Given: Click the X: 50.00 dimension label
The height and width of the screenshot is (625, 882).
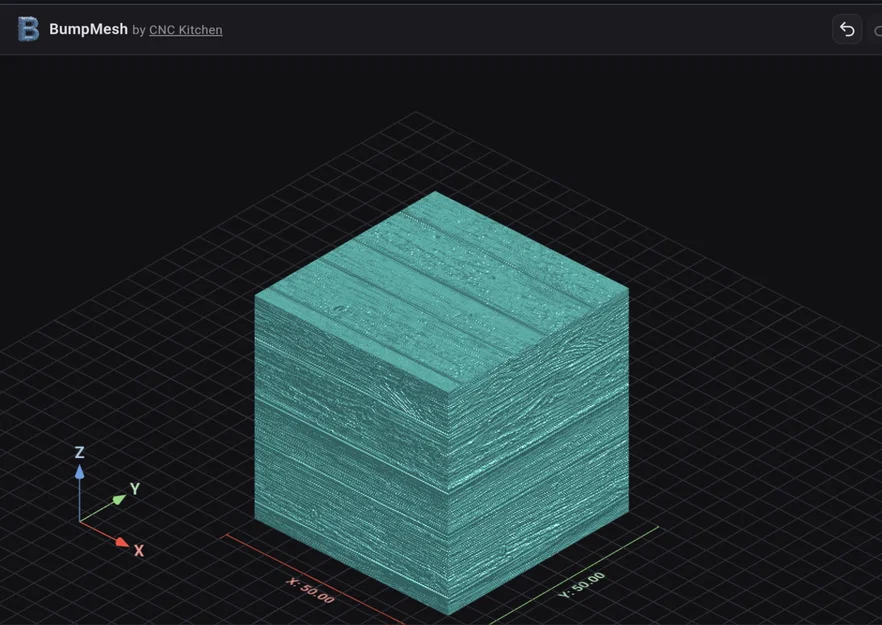Looking at the screenshot, I should [310, 591].
